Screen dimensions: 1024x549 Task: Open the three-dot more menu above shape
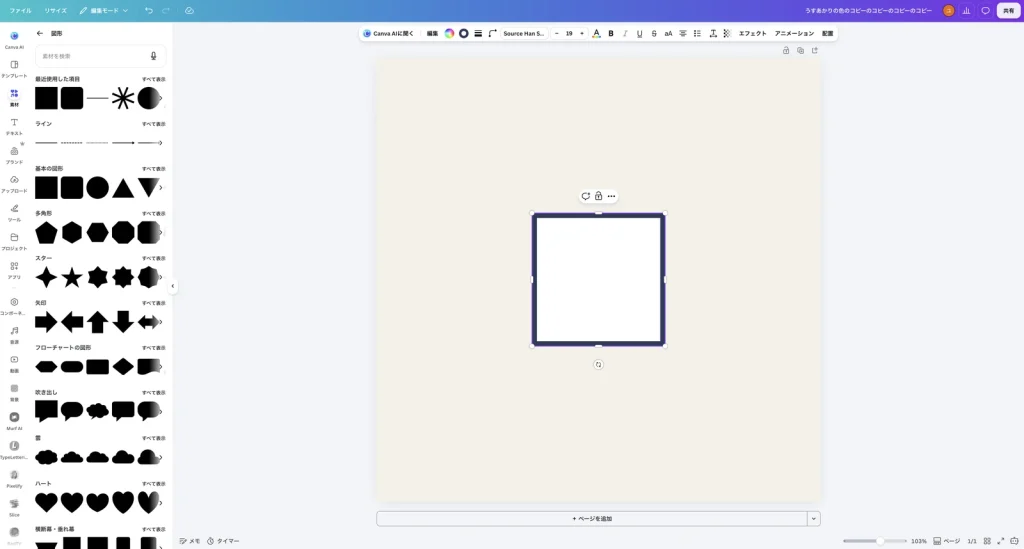coord(611,196)
